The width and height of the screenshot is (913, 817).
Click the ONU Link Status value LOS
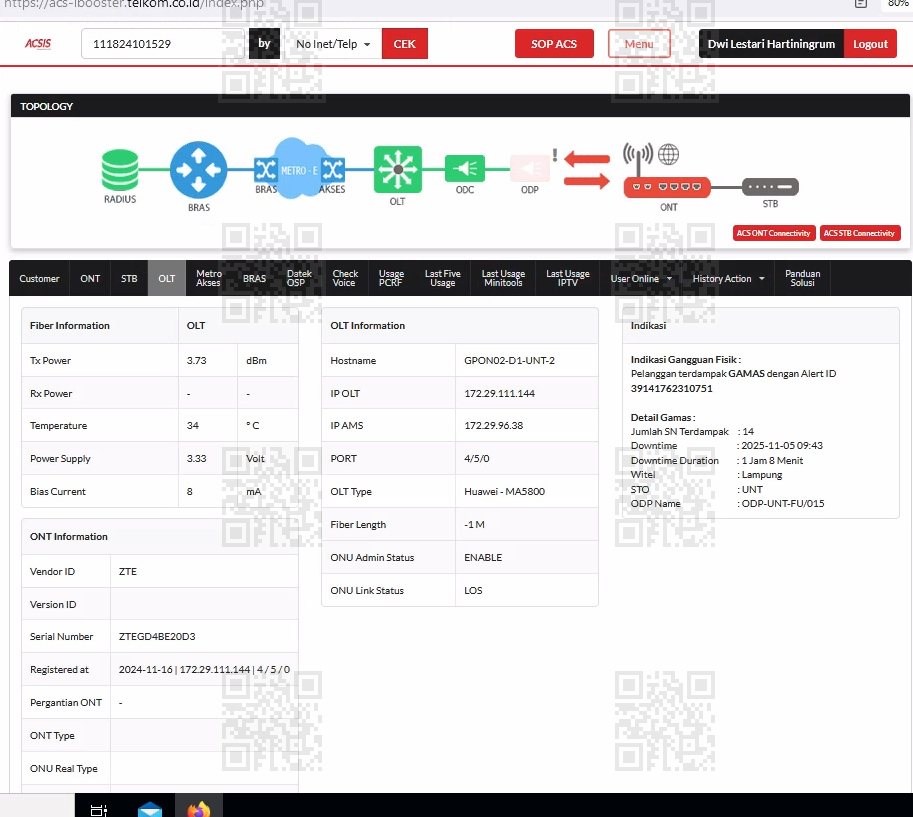point(473,590)
